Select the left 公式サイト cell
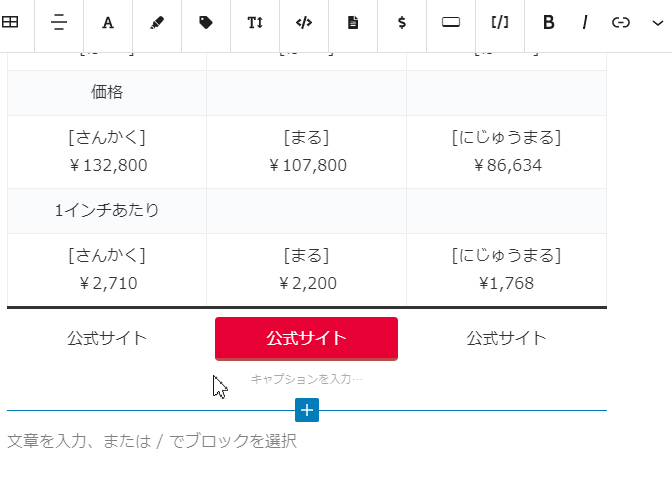Viewport: 672px width, 480px height. [107, 338]
